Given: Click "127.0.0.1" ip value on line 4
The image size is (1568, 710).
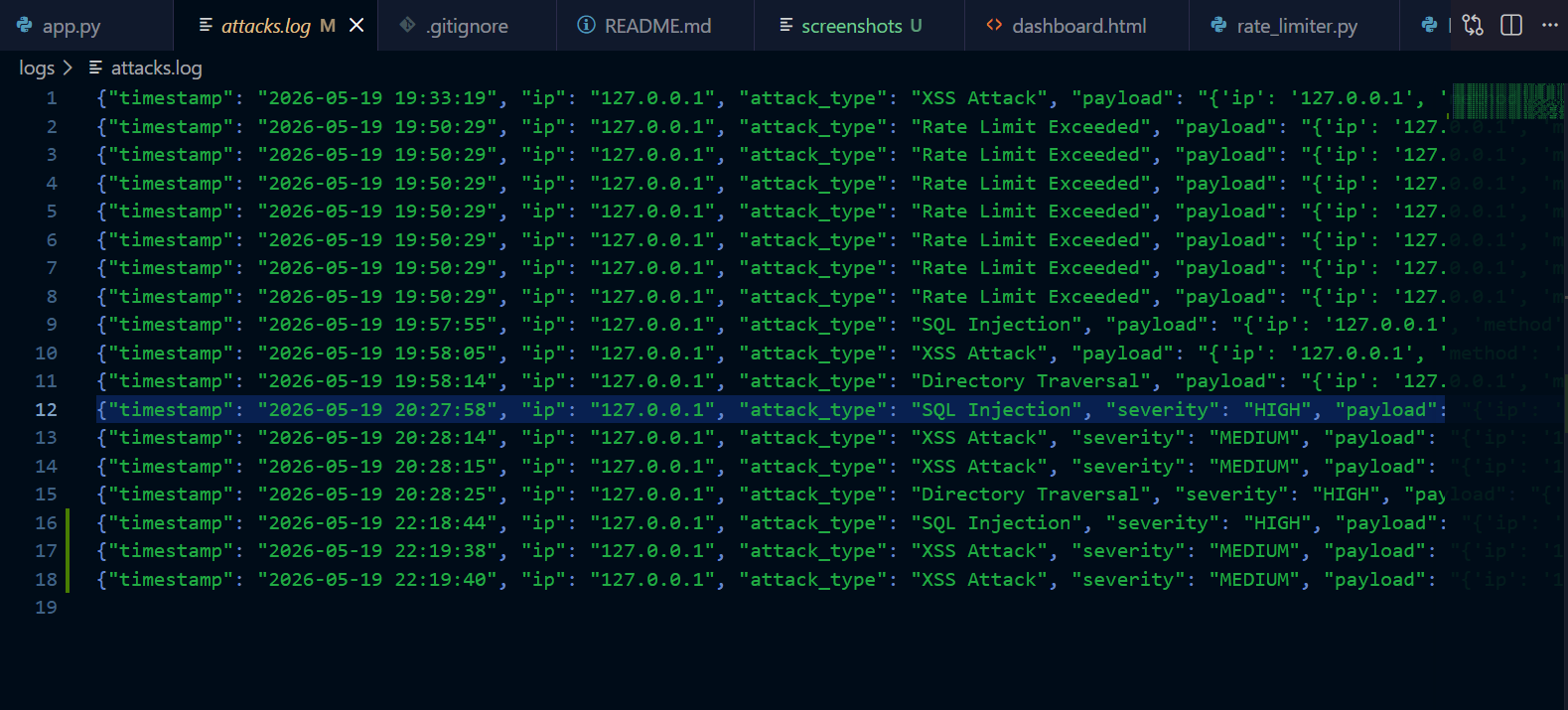Looking at the screenshot, I should (x=652, y=184).
